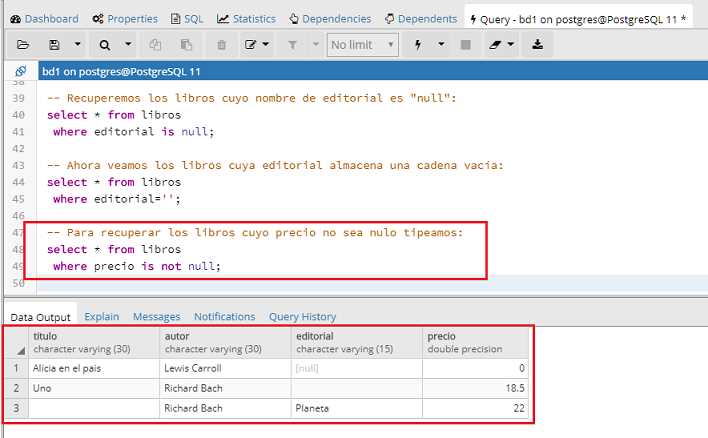Click the comment line starting 'Recuperemos los libros'
The width and height of the screenshot is (708, 438).
pyautogui.click(x=252, y=98)
